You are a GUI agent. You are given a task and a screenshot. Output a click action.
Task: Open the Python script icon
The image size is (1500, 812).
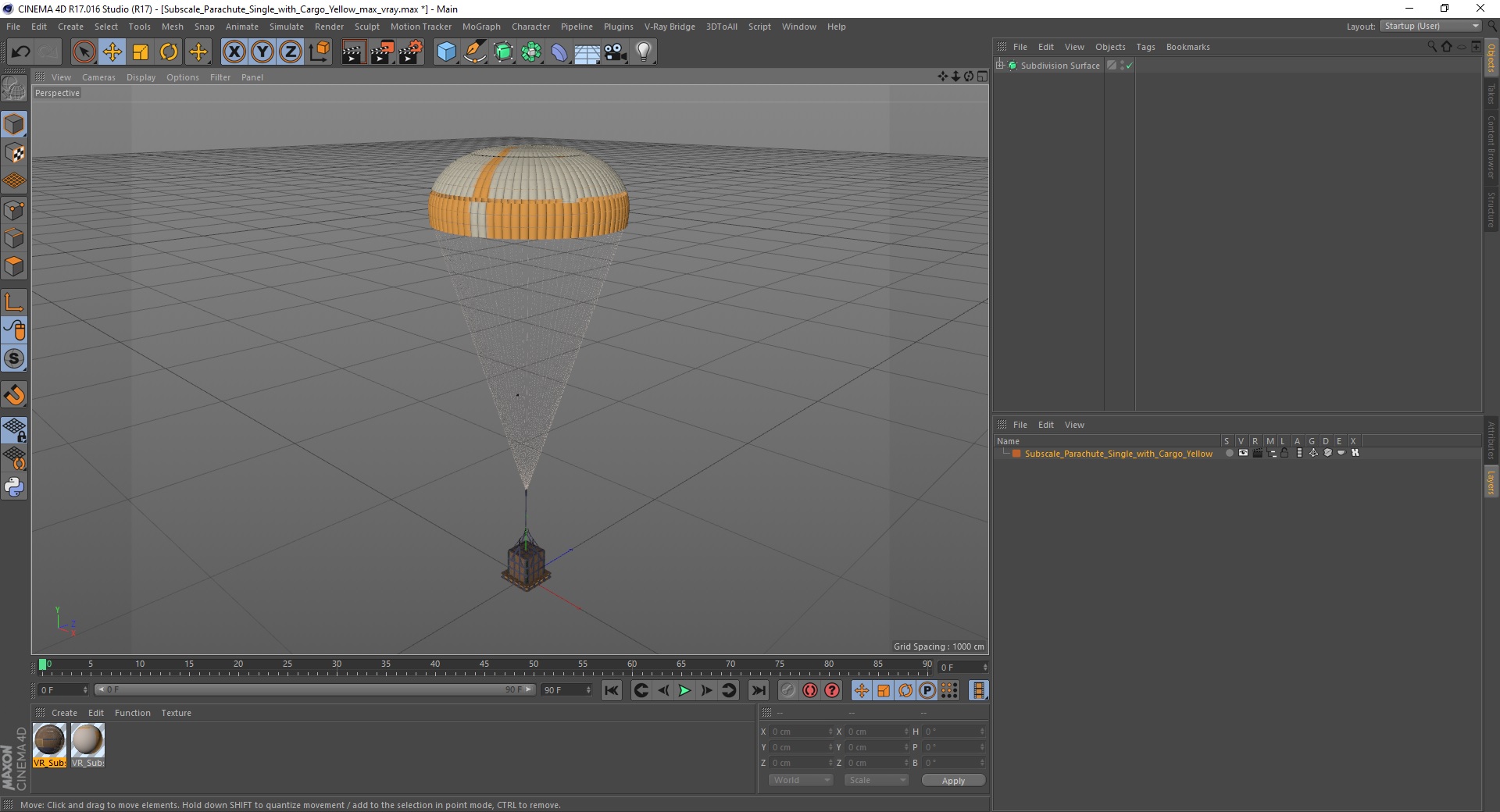[x=14, y=487]
